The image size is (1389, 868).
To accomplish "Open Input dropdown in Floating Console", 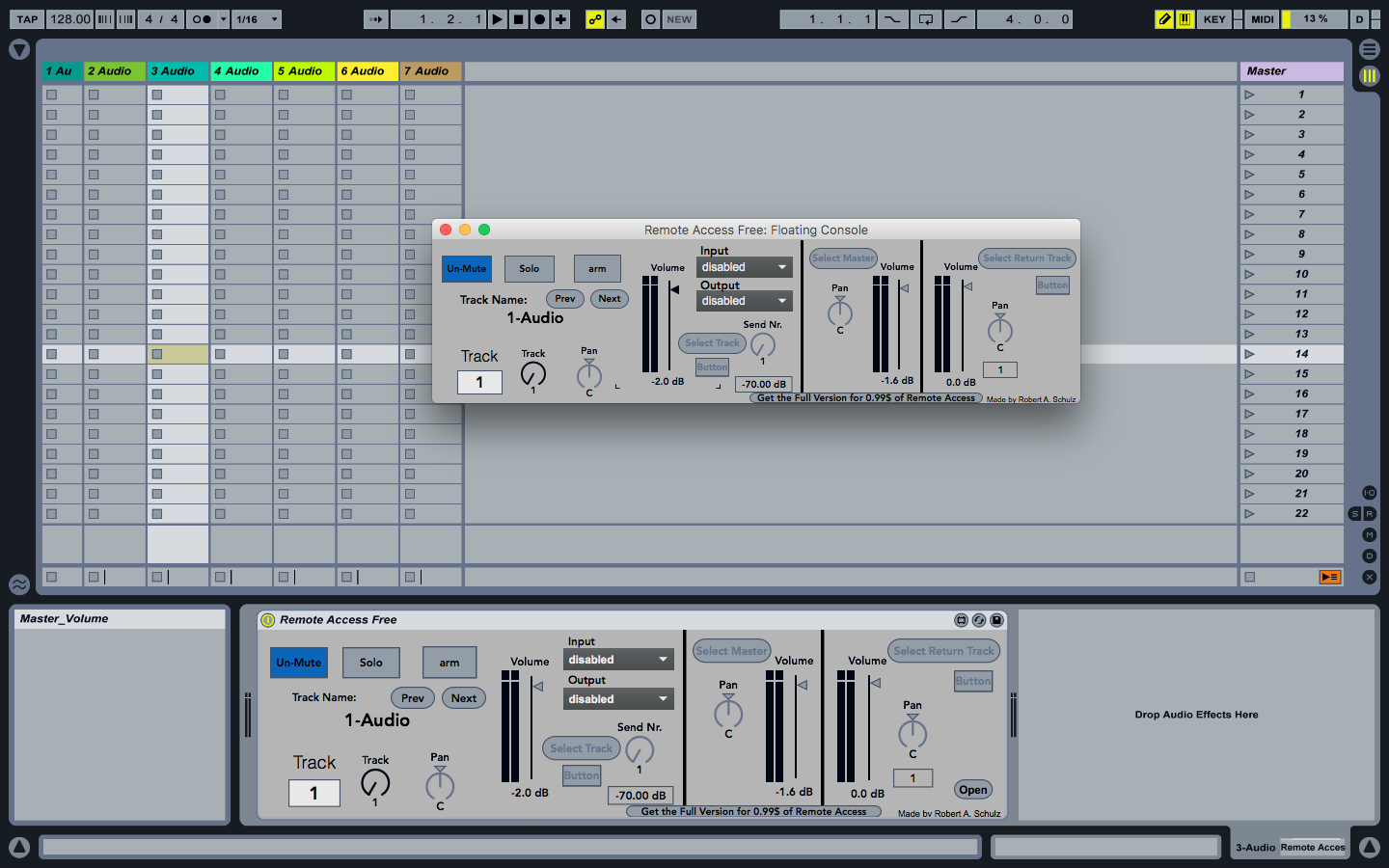I will [x=744, y=267].
